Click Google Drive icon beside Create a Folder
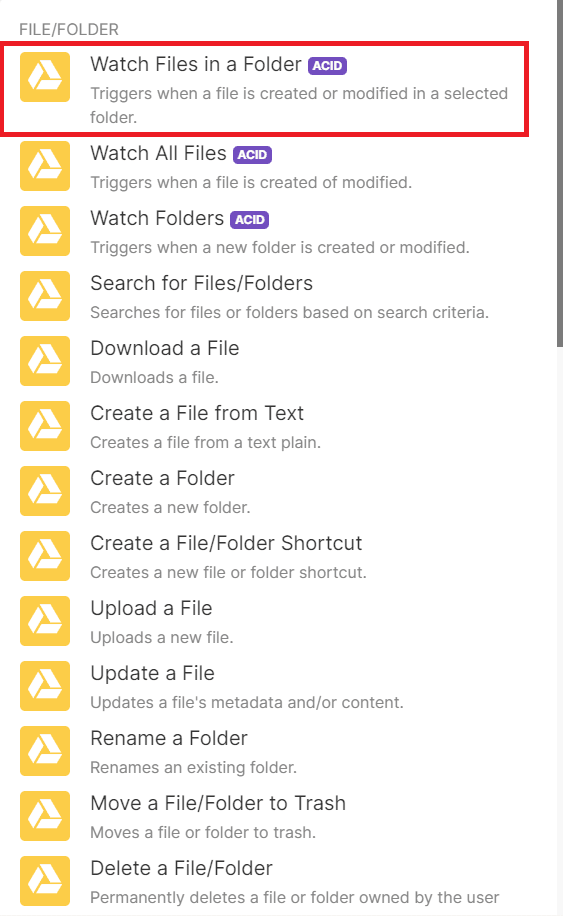 [45, 491]
